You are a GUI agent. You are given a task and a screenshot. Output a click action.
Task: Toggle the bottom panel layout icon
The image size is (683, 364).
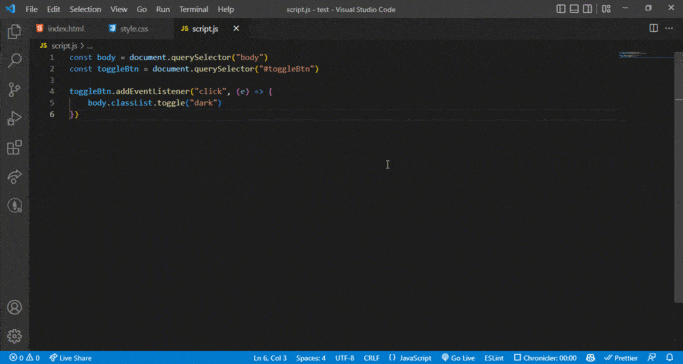pos(574,9)
